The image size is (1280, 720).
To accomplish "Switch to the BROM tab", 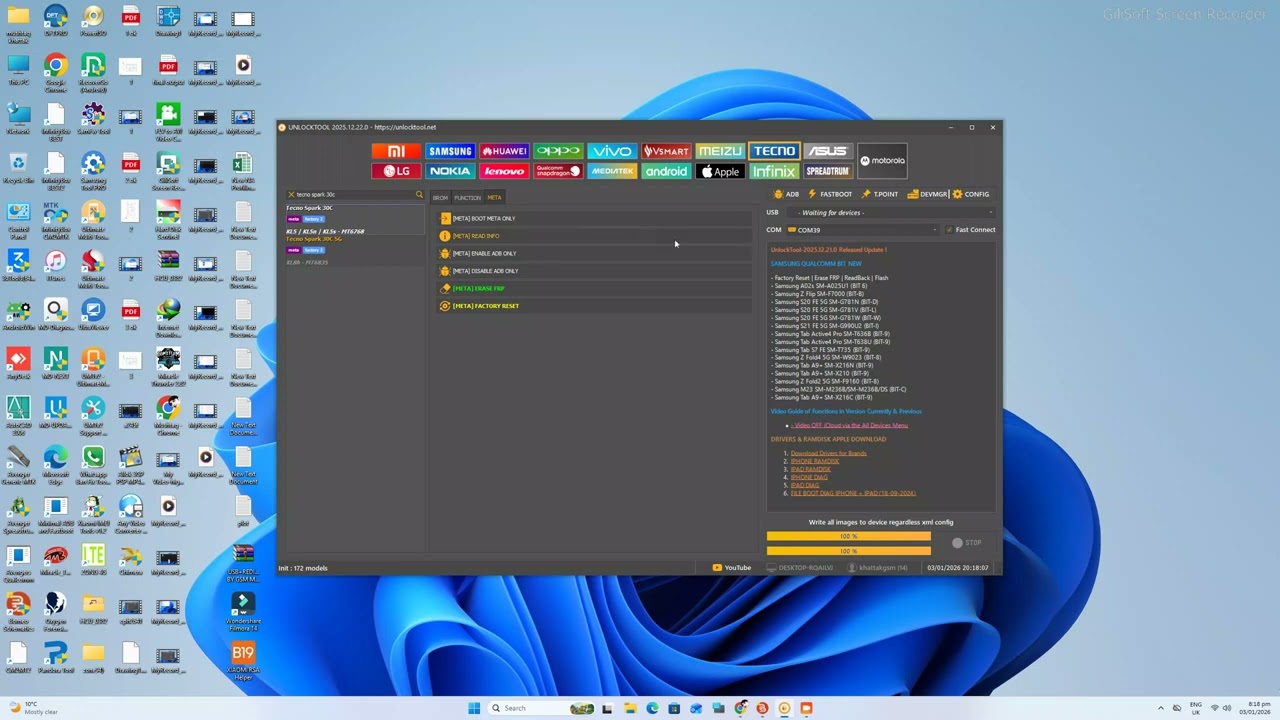I will (x=440, y=198).
